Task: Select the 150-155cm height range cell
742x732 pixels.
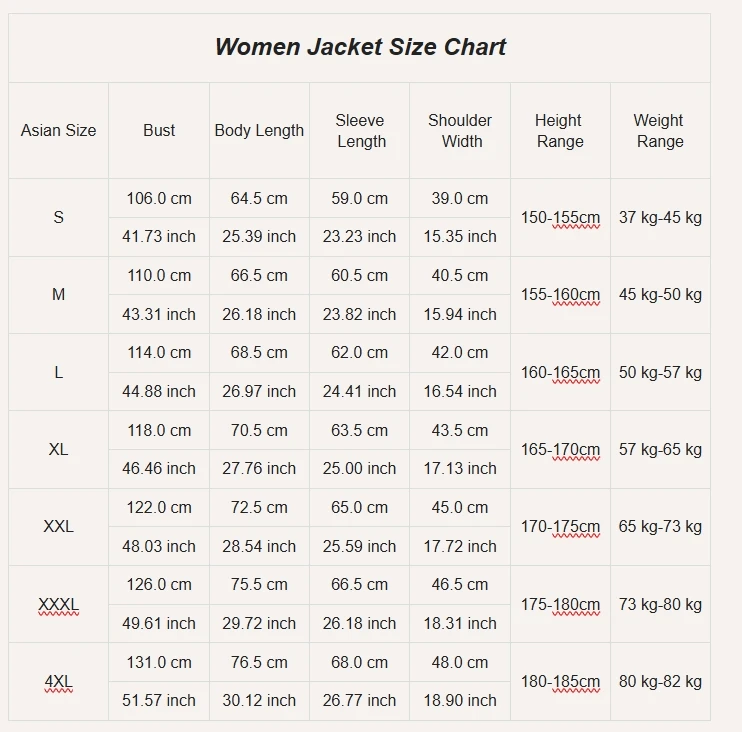Action: 560,217
